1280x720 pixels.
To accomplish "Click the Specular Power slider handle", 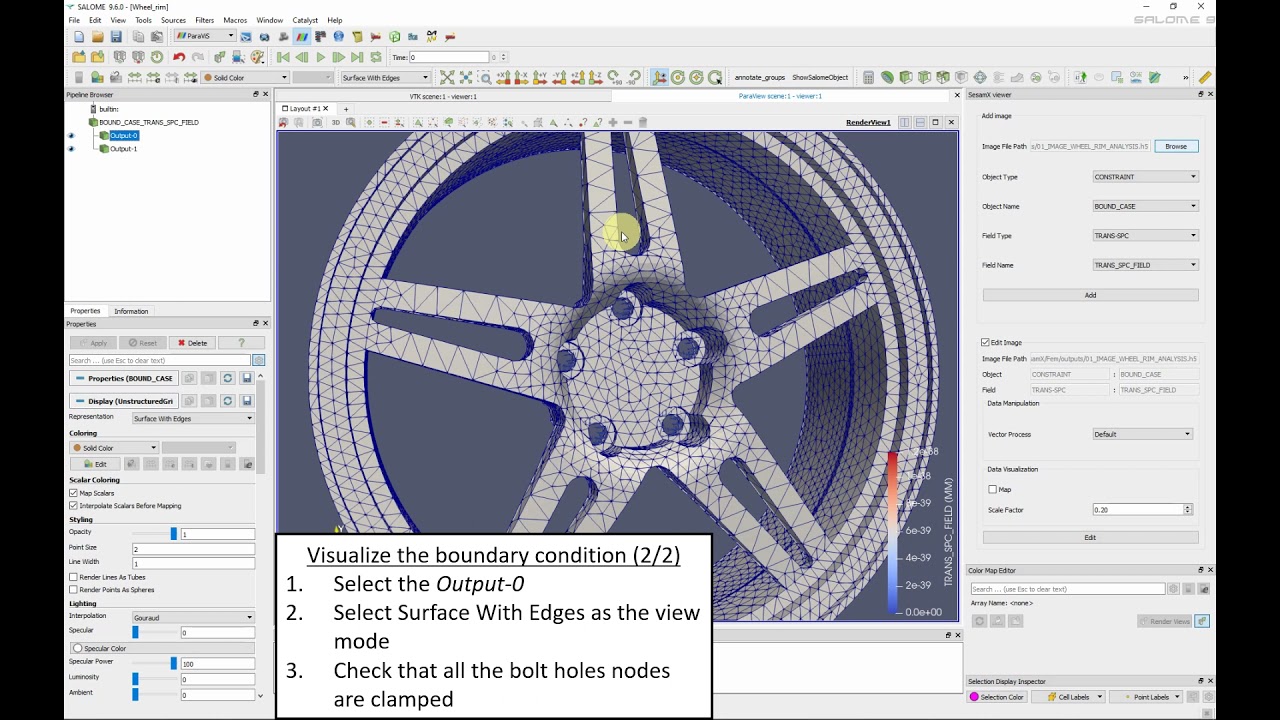I will 173,663.
